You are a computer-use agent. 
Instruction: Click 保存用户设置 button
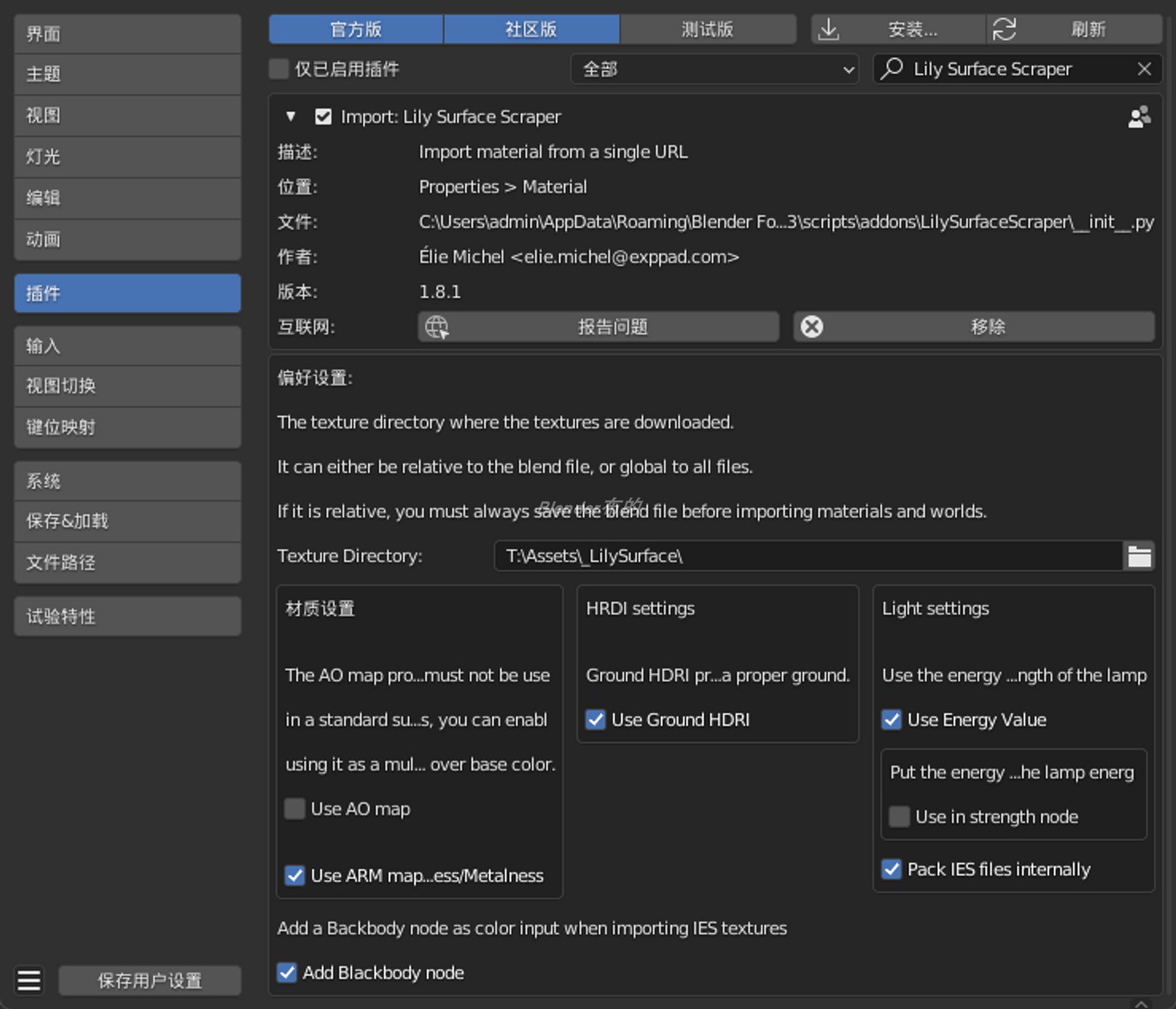pos(149,980)
